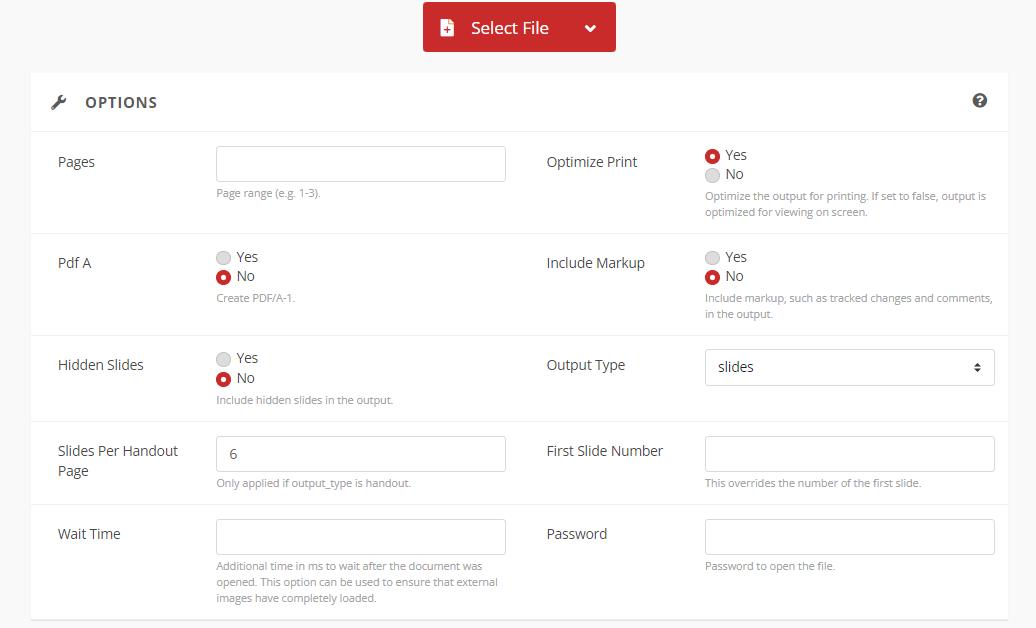Click the Output Type selector arrows
This screenshot has height=628, width=1036.
pos(978,367)
